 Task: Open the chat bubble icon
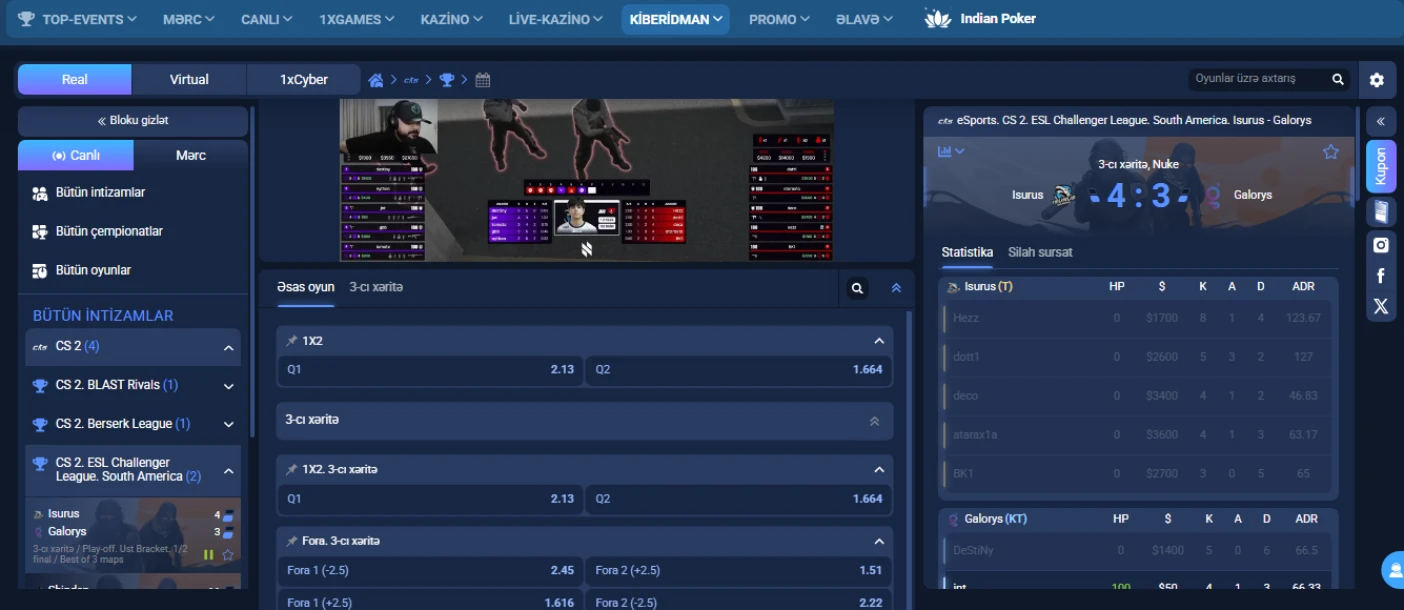[x=1393, y=570]
